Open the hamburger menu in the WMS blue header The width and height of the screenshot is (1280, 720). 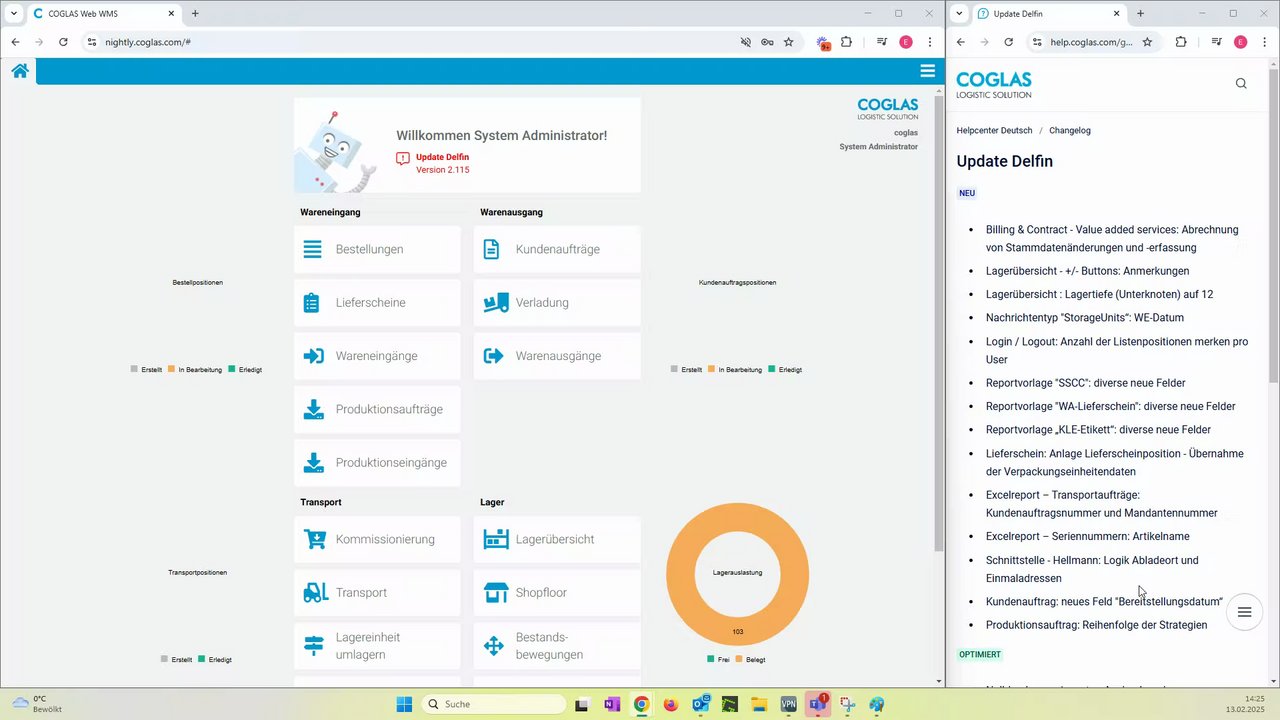tap(928, 71)
